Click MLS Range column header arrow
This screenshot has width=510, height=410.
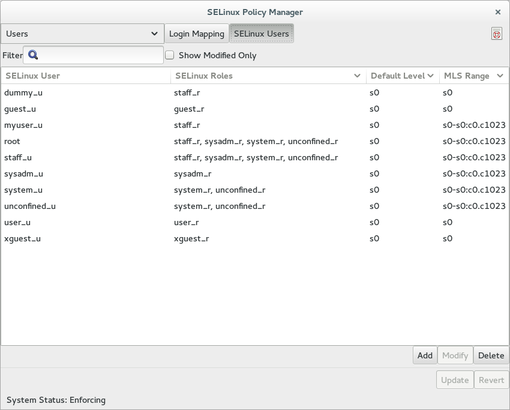[500, 76]
